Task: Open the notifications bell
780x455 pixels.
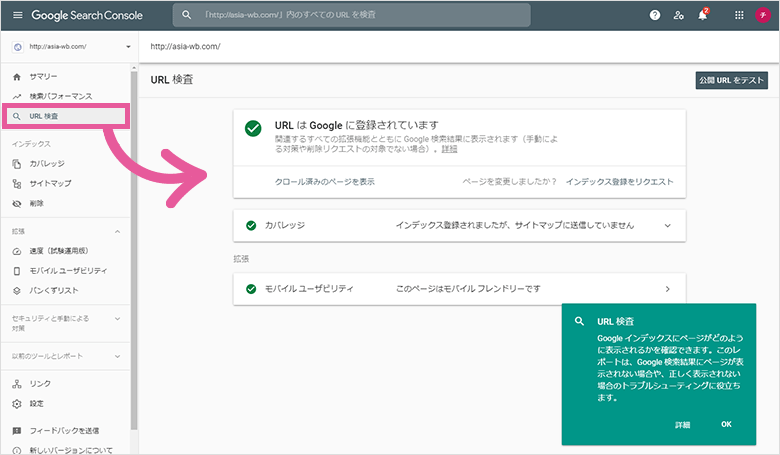Action: (702, 15)
